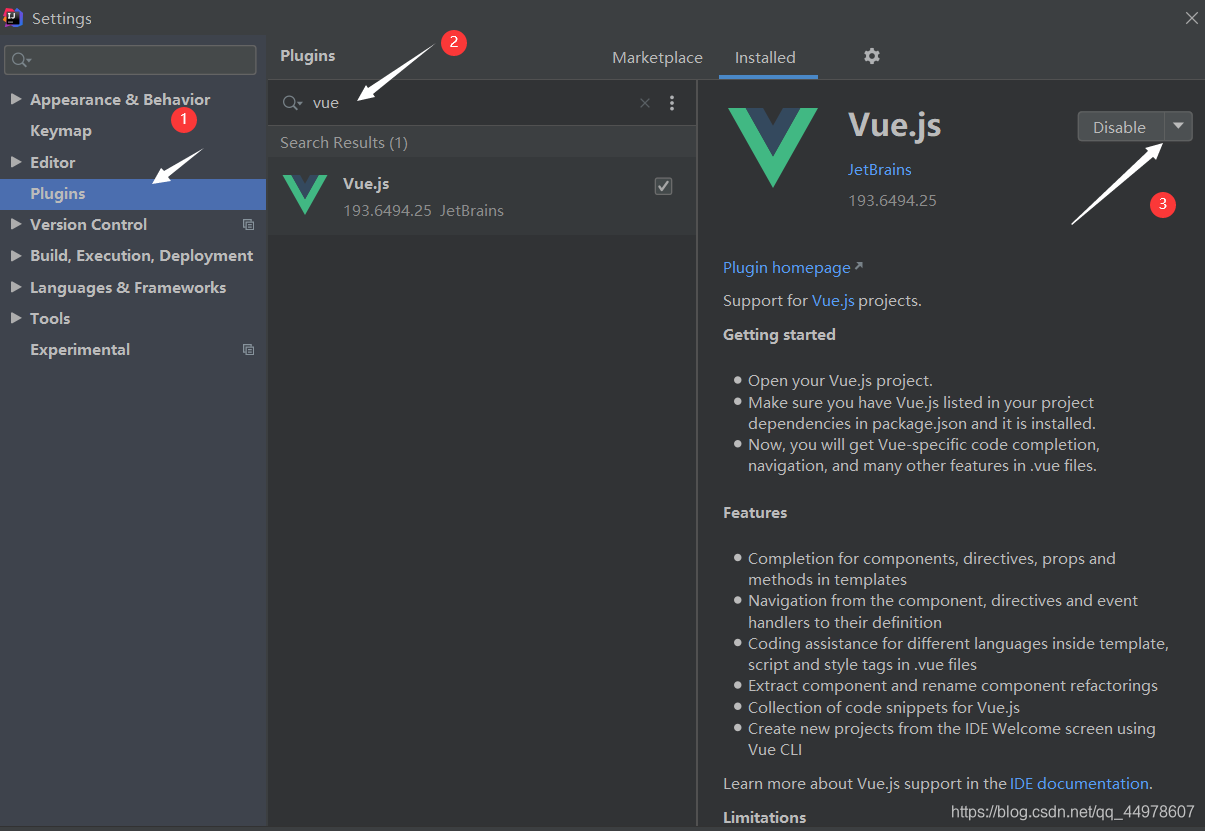Viewport: 1205px width, 831px height.
Task: Click the large Vue.js logo in the details pane
Action: point(773,147)
